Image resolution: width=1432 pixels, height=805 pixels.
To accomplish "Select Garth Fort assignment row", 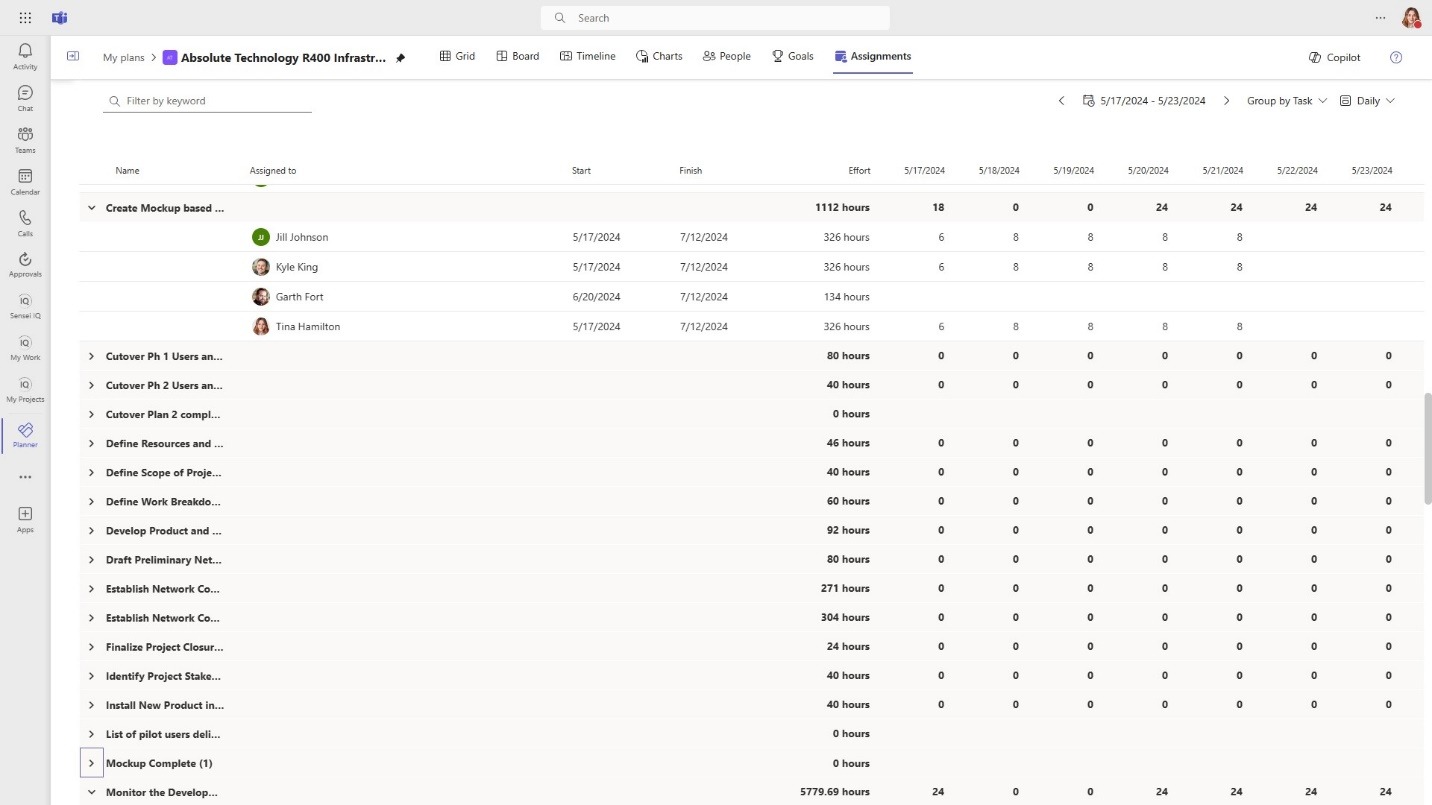I will coord(752,297).
